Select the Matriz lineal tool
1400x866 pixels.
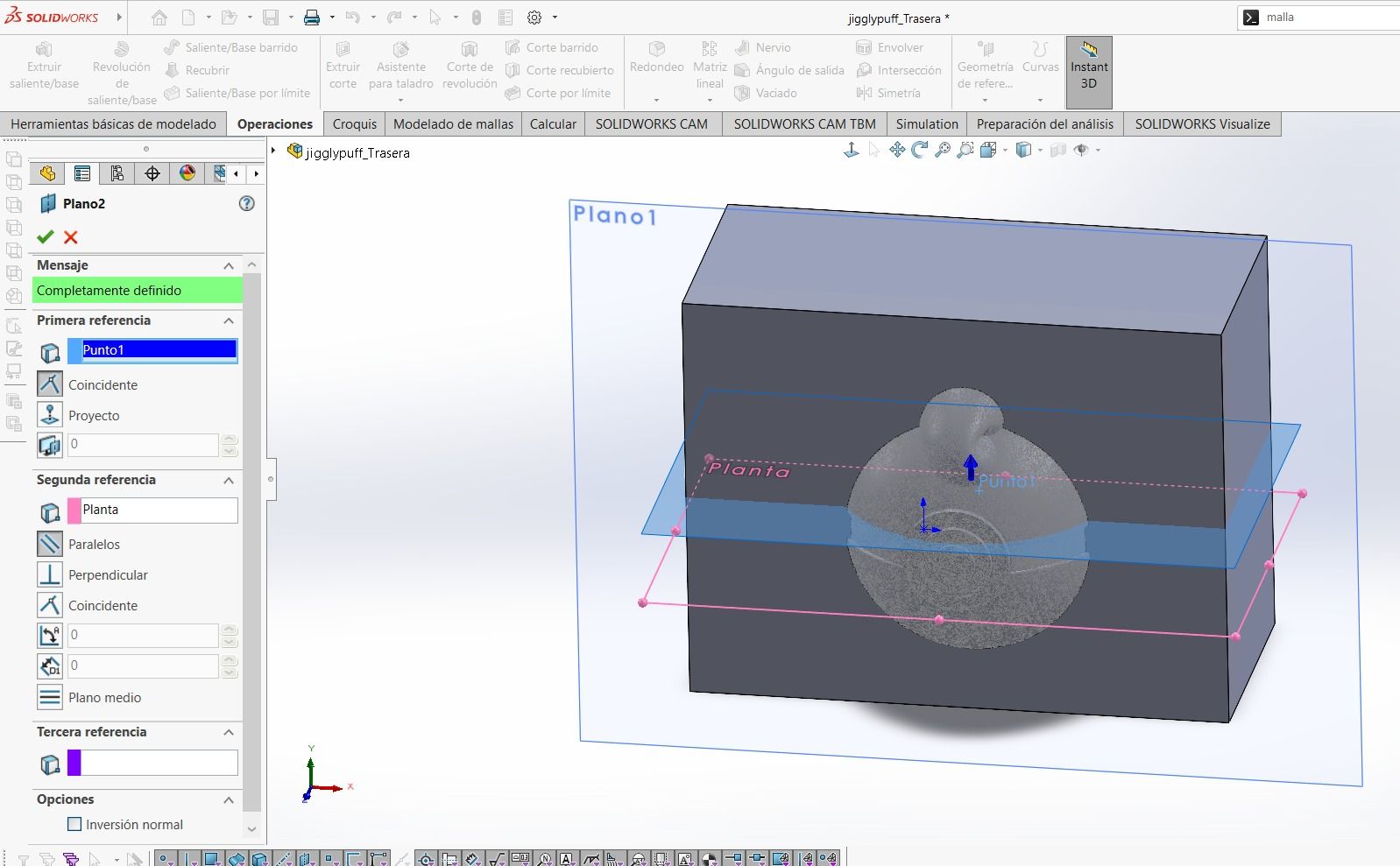click(710, 66)
